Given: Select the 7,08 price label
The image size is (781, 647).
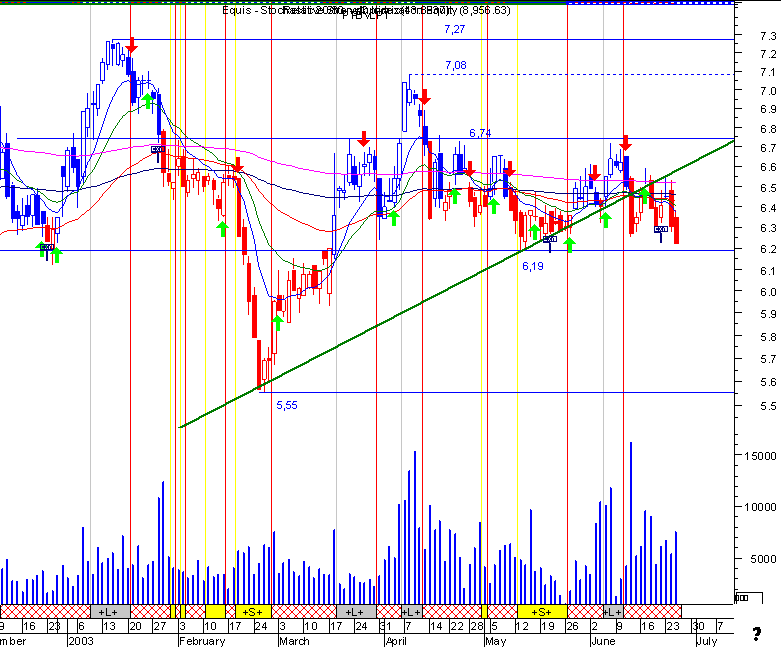Looking at the screenshot, I should (x=456, y=65).
